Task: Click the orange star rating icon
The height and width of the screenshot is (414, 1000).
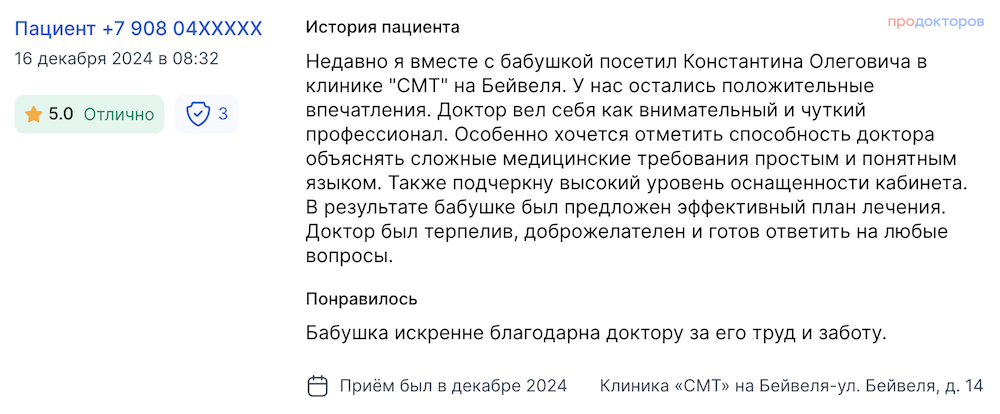Action: (33, 114)
